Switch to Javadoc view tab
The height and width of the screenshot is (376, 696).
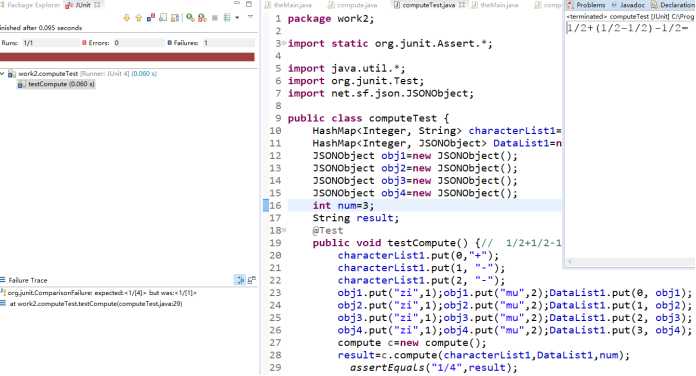(x=629, y=5)
